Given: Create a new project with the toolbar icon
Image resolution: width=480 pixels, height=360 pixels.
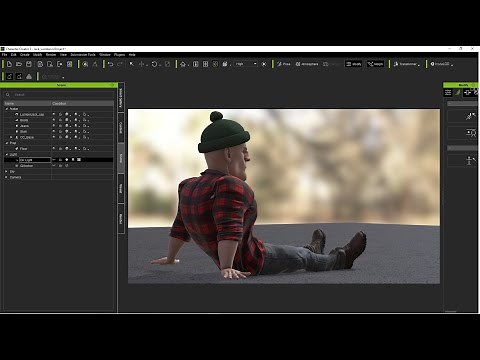Looking at the screenshot, I should [x=9, y=64].
